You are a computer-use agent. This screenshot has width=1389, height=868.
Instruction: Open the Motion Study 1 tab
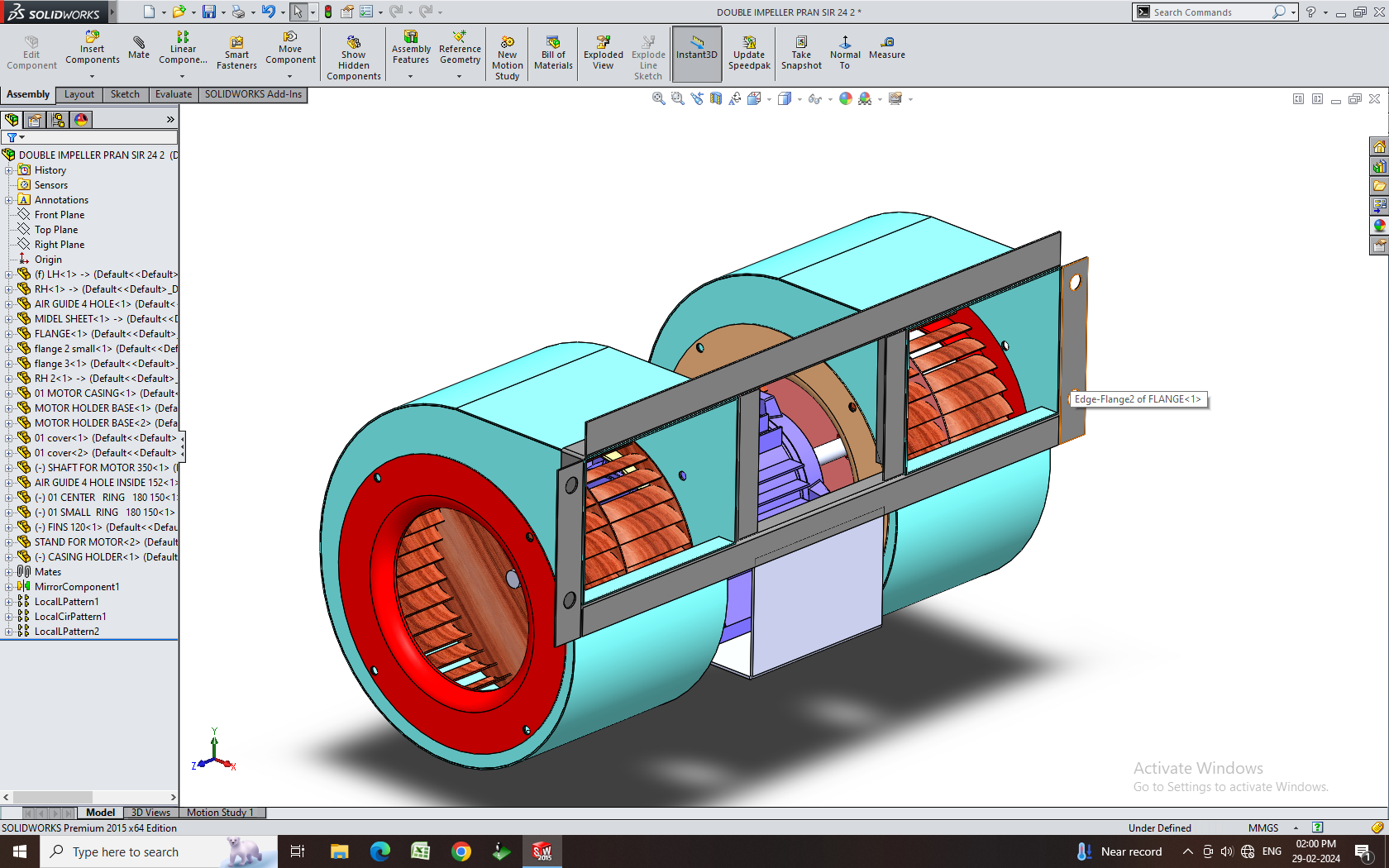pos(220,813)
